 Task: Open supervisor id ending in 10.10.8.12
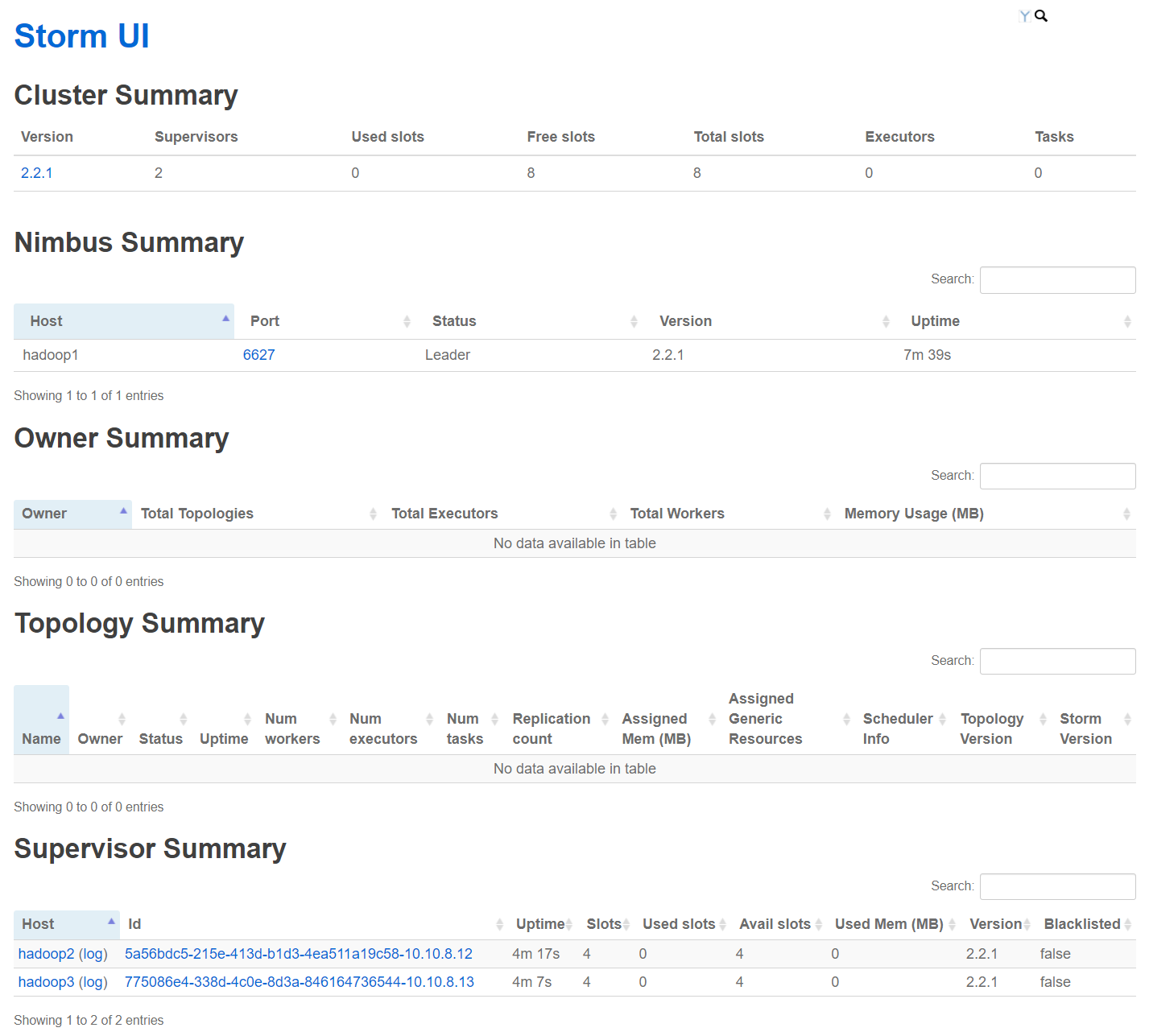point(299,954)
